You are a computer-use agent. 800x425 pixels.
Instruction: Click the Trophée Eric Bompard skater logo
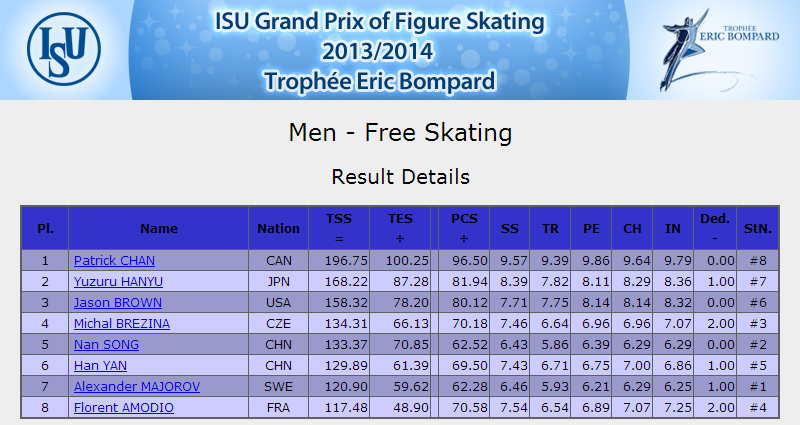tap(719, 51)
